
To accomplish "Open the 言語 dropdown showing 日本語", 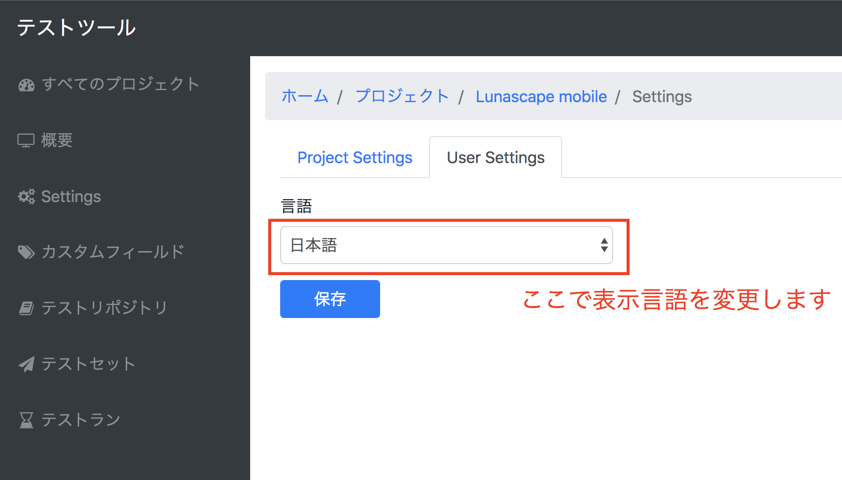I will pos(446,245).
